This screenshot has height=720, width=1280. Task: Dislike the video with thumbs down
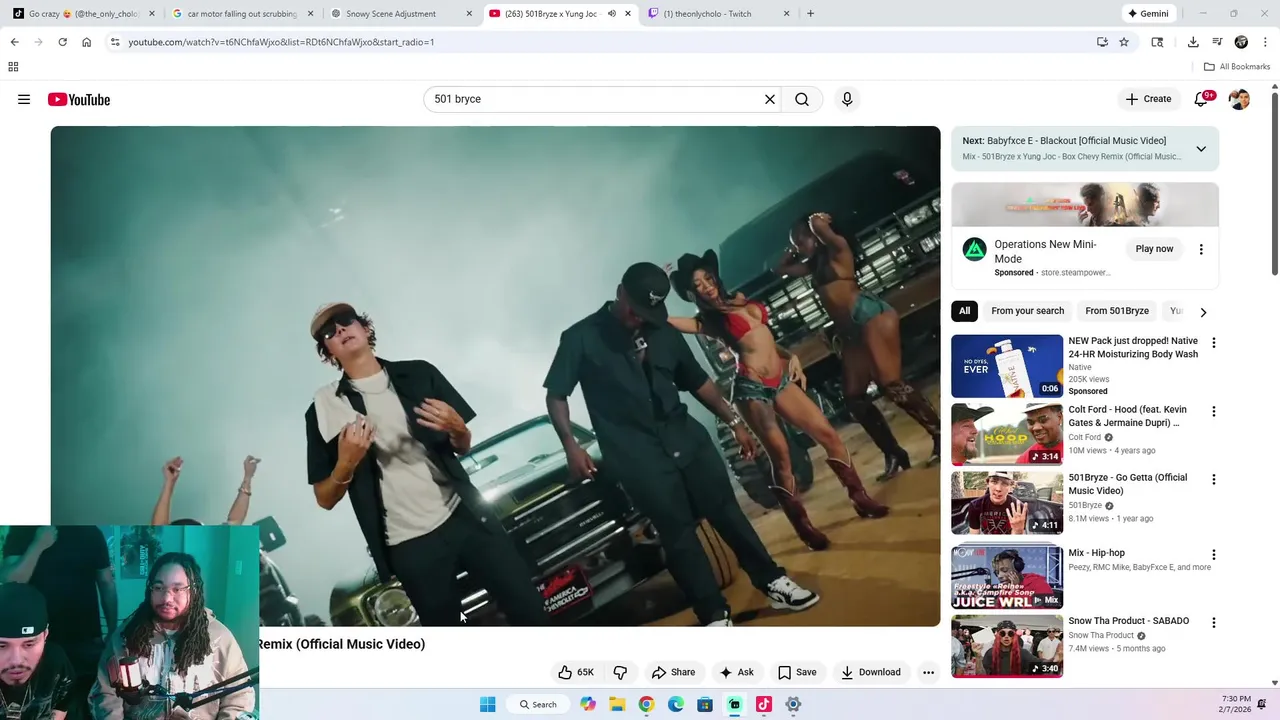[620, 672]
